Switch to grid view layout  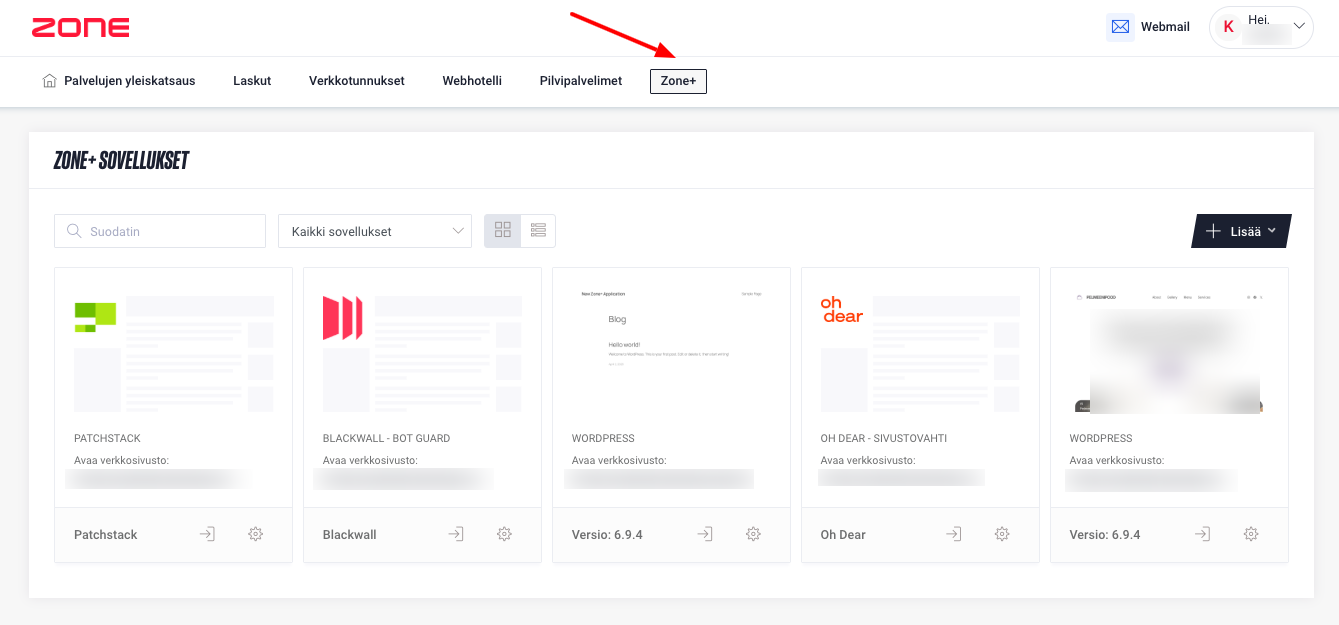point(503,231)
